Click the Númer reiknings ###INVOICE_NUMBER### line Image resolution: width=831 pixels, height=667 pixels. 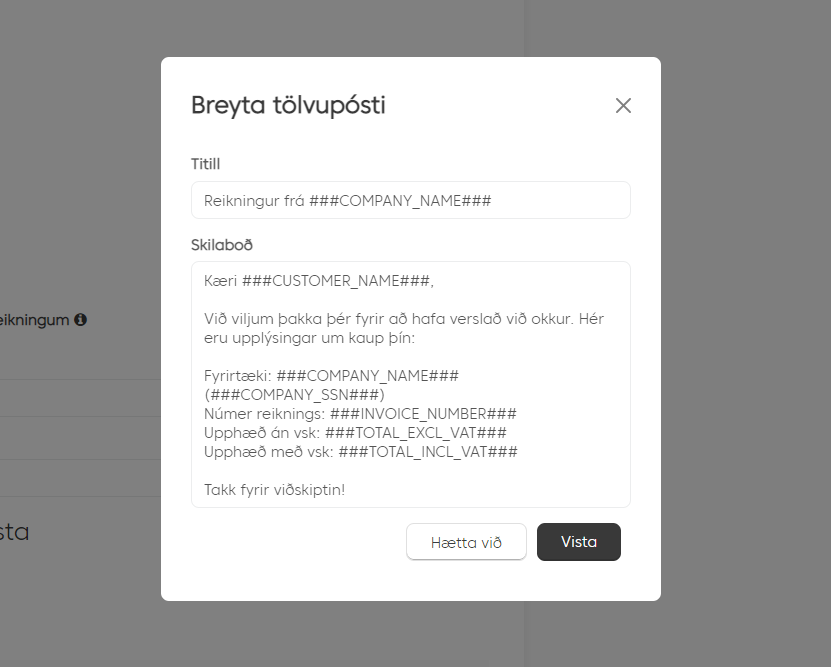click(360, 414)
